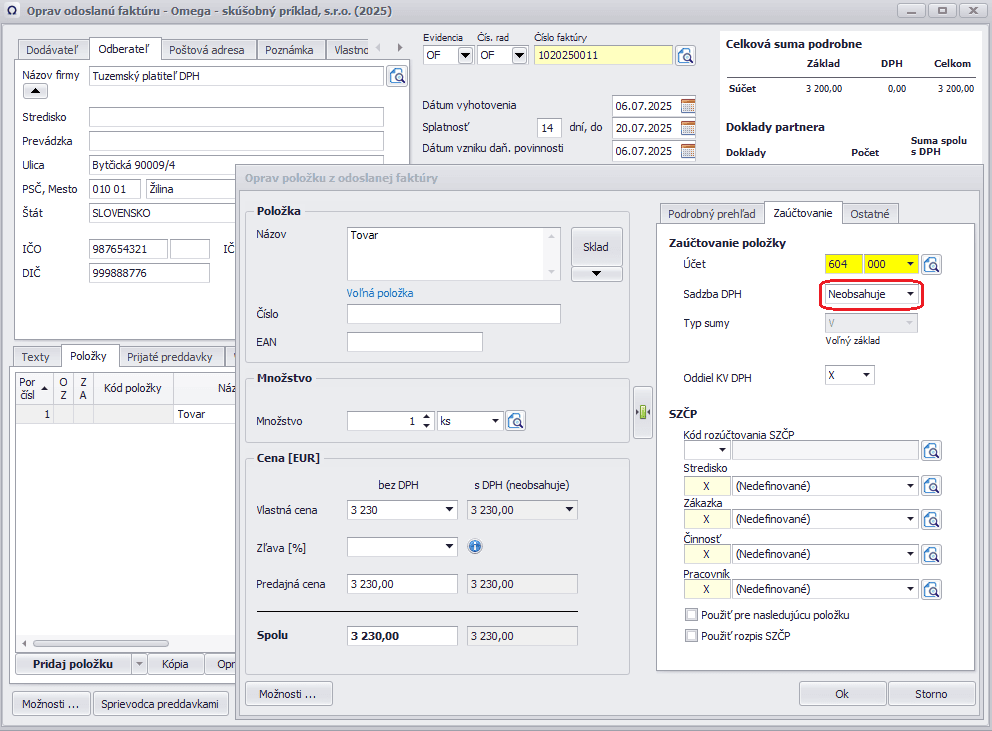Open unit lookup icon beside ks dropdown
992x731 pixels.
coord(516,421)
